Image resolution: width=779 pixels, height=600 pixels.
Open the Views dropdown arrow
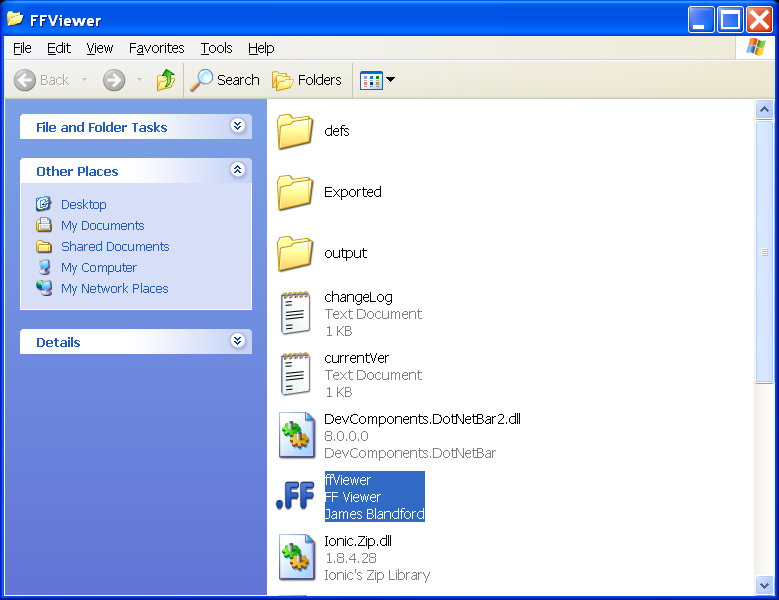click(x=391, y=79)
